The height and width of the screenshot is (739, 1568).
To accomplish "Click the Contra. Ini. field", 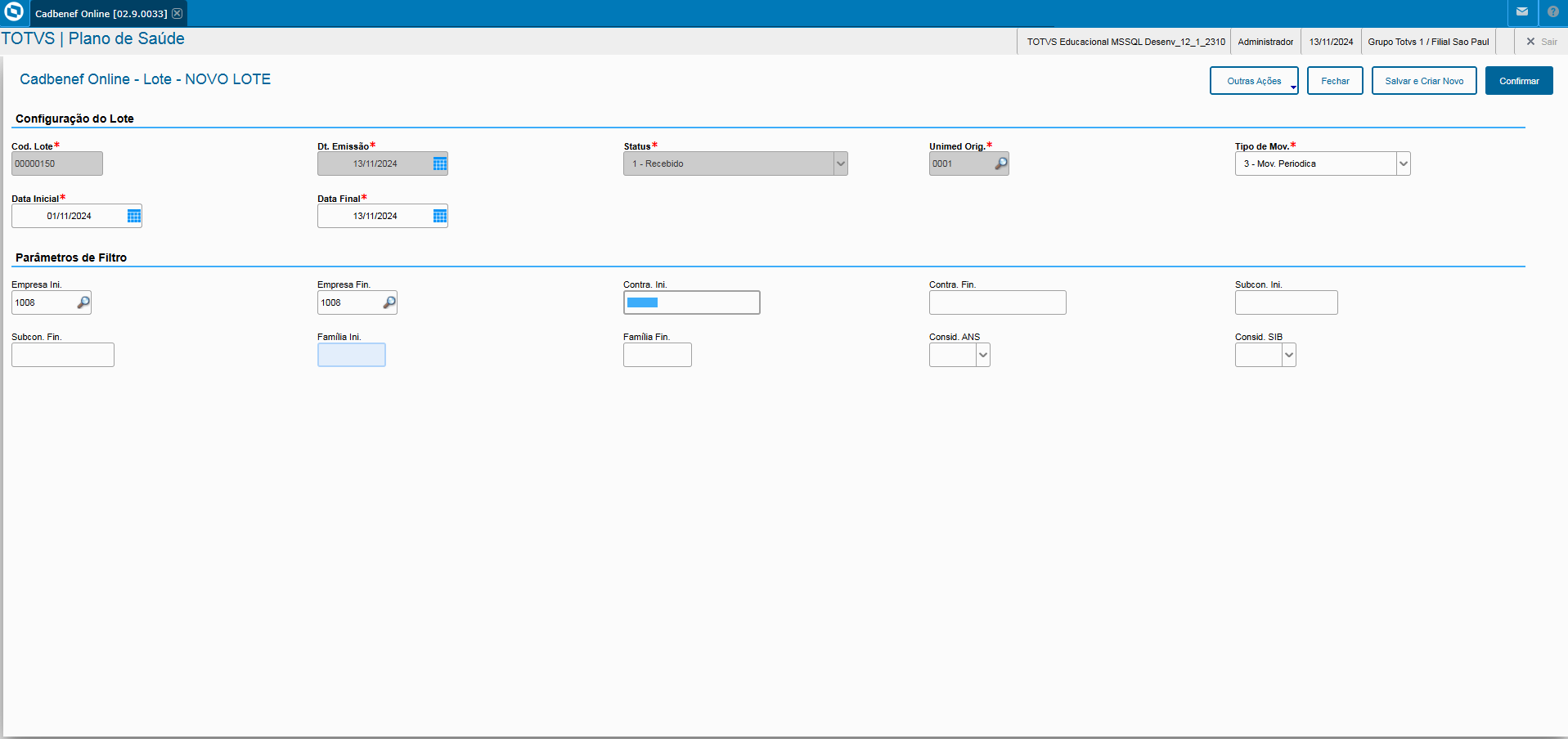I will pos(692,302).
